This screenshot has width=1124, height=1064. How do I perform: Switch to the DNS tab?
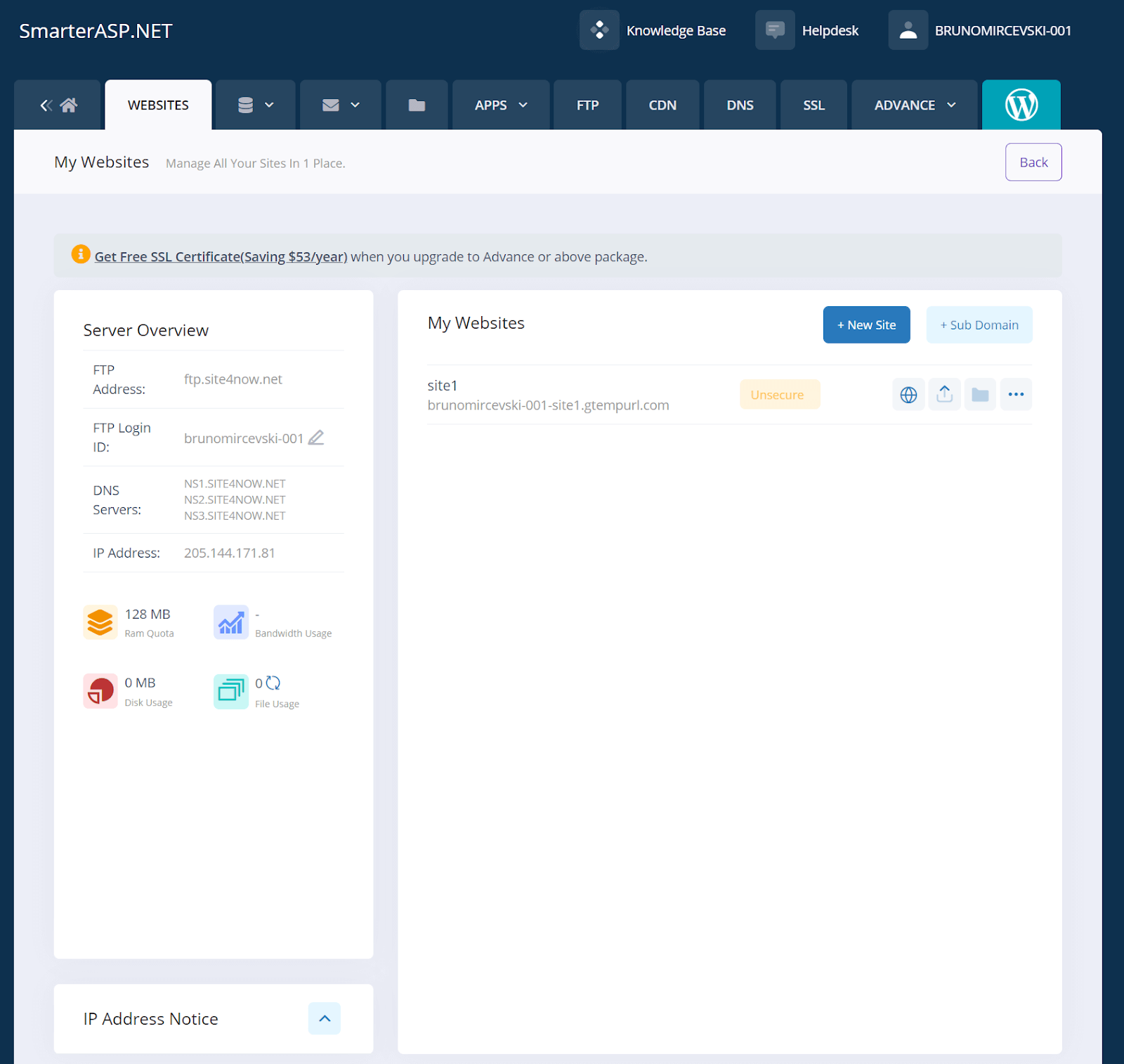click(740, 105)
